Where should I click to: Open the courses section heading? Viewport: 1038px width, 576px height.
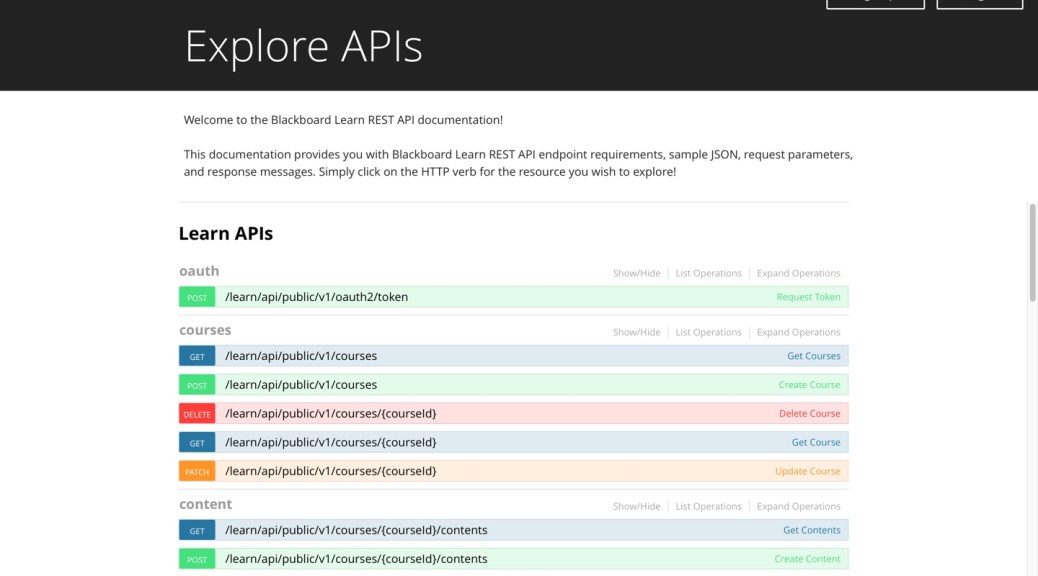pos(205,330)
